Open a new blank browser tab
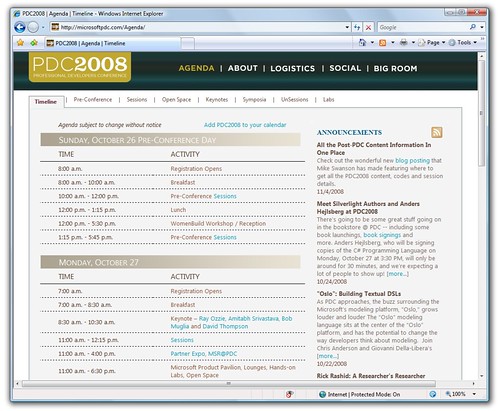 188,43
